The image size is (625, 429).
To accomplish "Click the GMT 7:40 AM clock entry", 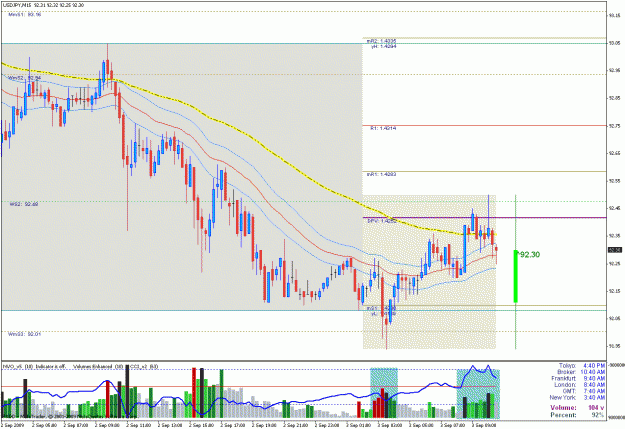I will click(x=584, y=391).
